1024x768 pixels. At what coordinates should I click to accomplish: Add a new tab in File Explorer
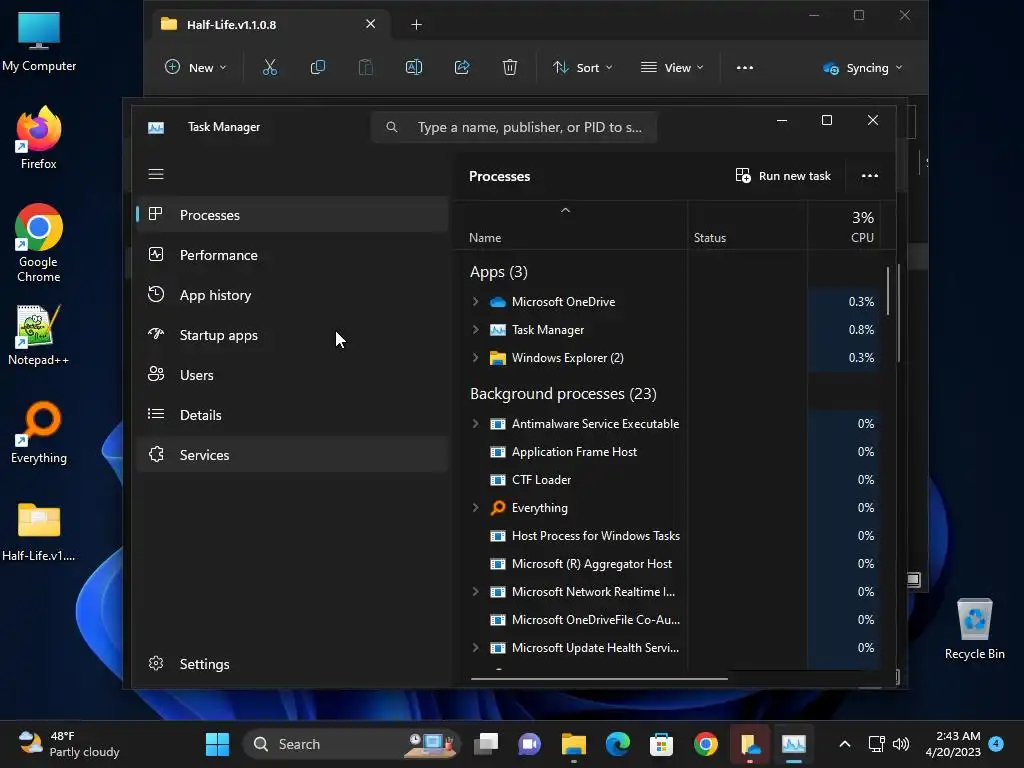(416, 25)
